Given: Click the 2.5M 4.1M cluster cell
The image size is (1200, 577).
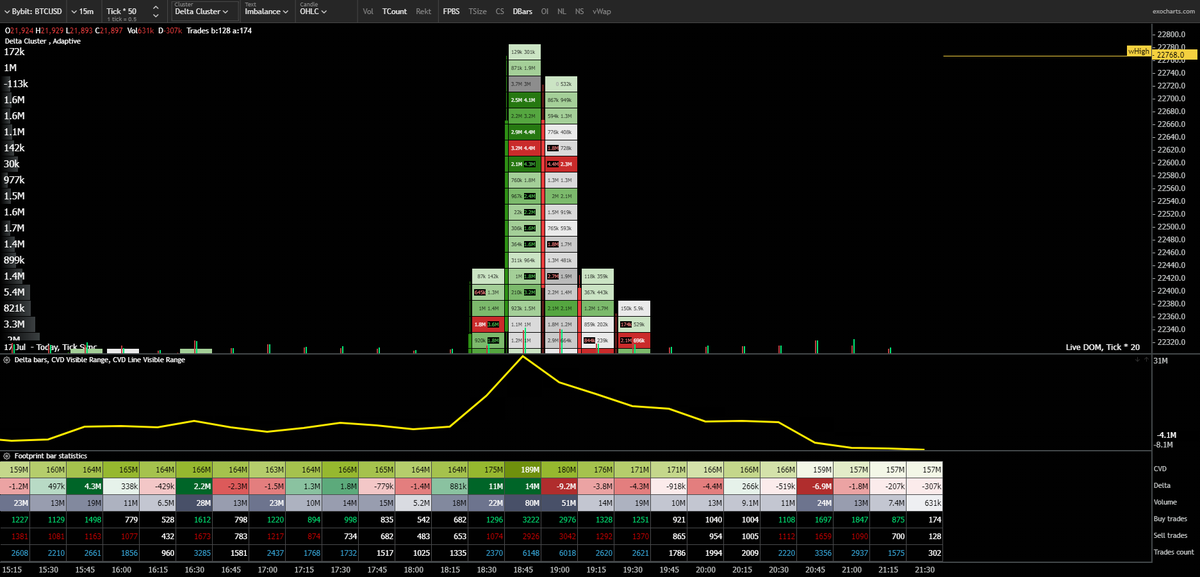Looking at the screenshot, I should [523, 100].
